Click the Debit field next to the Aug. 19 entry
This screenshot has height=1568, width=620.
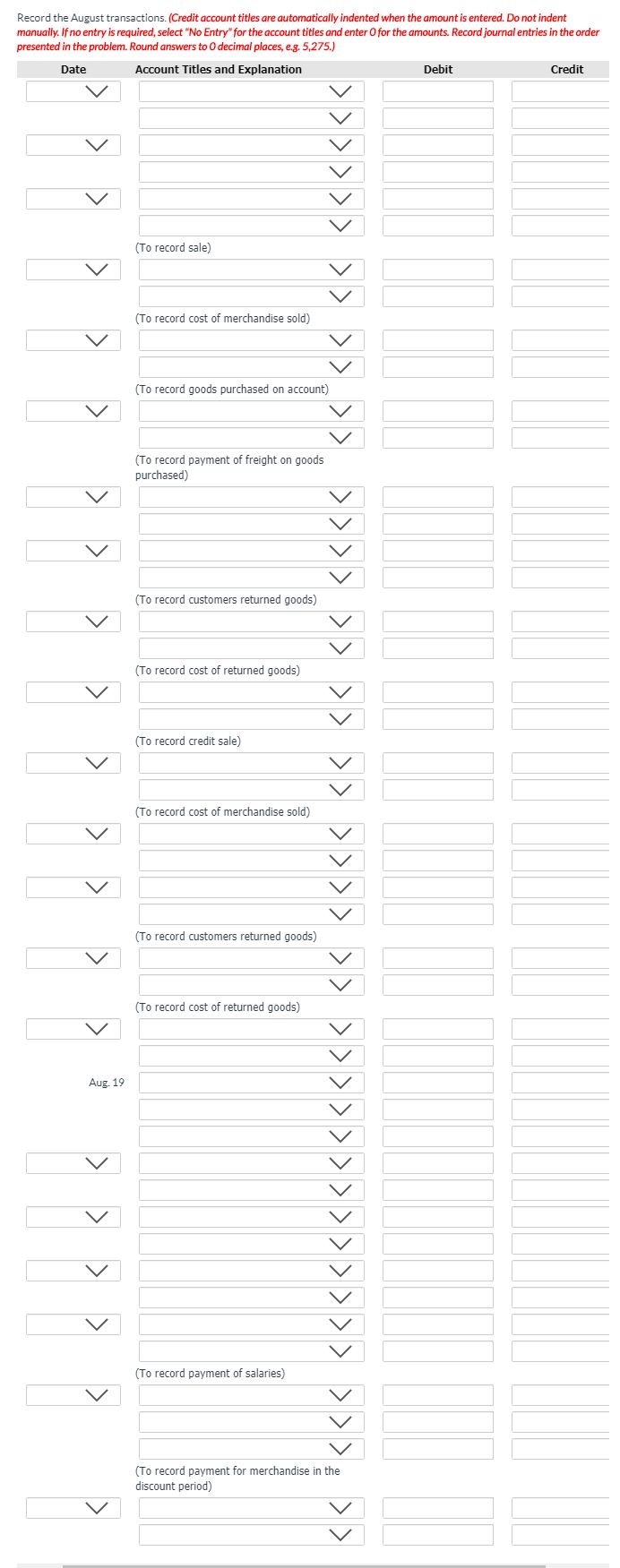pyautogui.click(x=438, y=1082)
